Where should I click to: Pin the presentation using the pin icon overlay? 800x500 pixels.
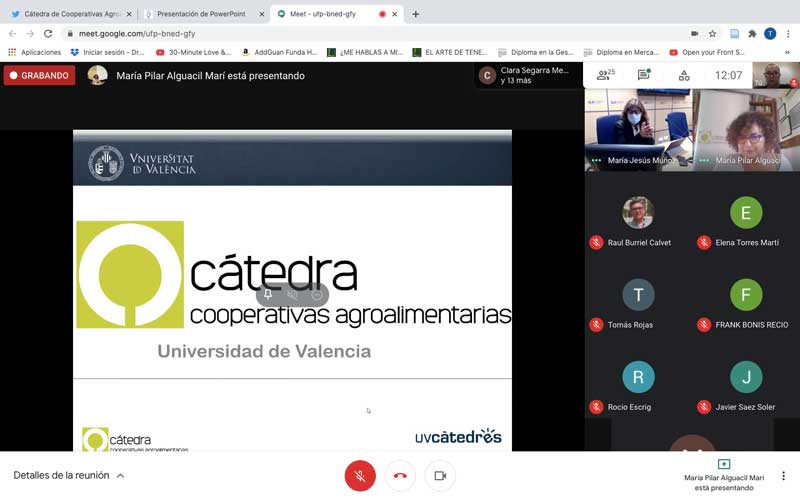point(268,294)
